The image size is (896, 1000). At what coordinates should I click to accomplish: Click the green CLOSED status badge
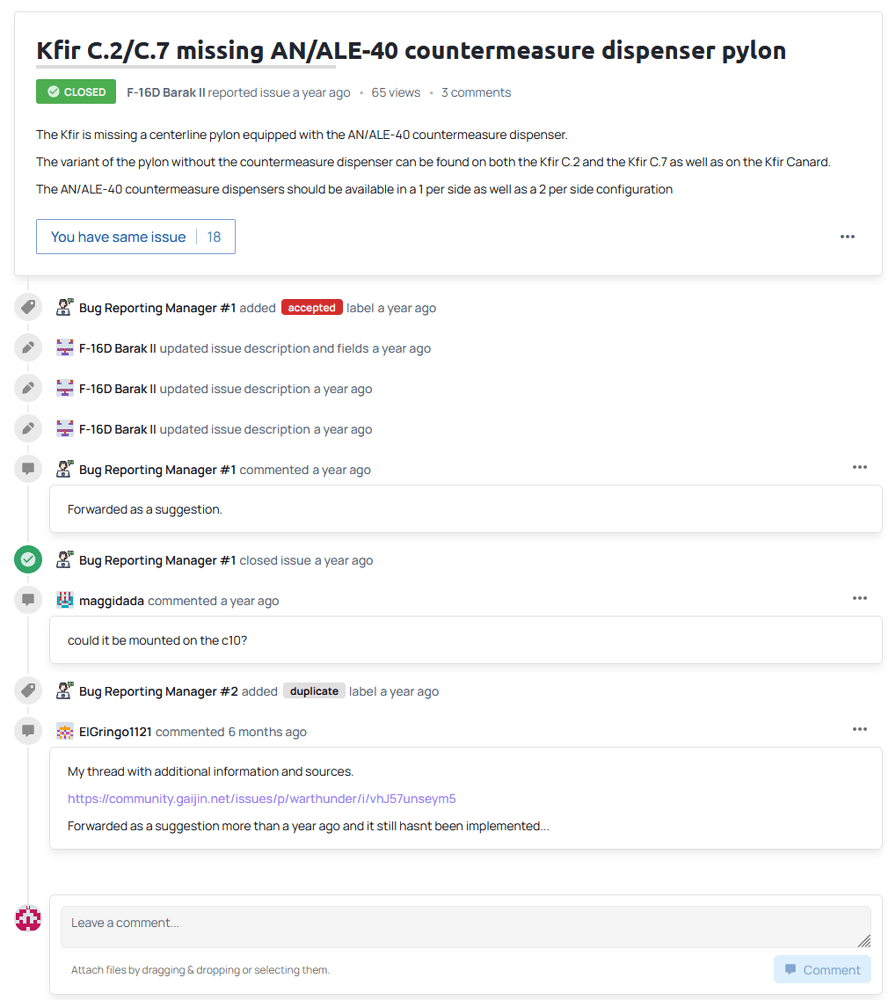pyautogui.click(x=76, y=92)
